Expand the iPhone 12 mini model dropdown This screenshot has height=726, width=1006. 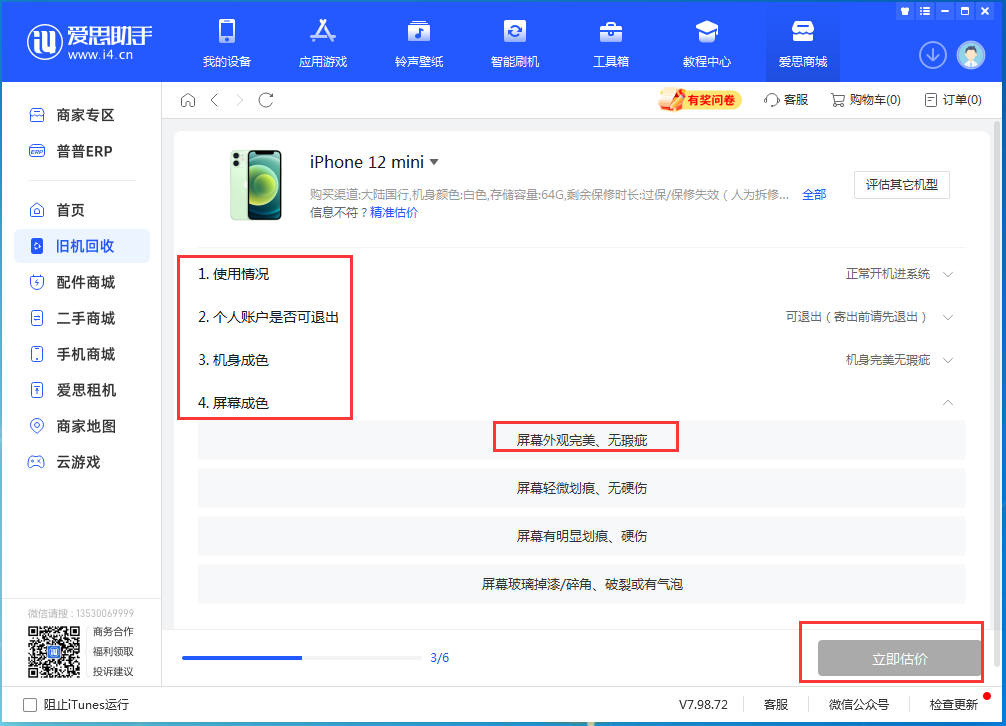(x=434, y=162)
